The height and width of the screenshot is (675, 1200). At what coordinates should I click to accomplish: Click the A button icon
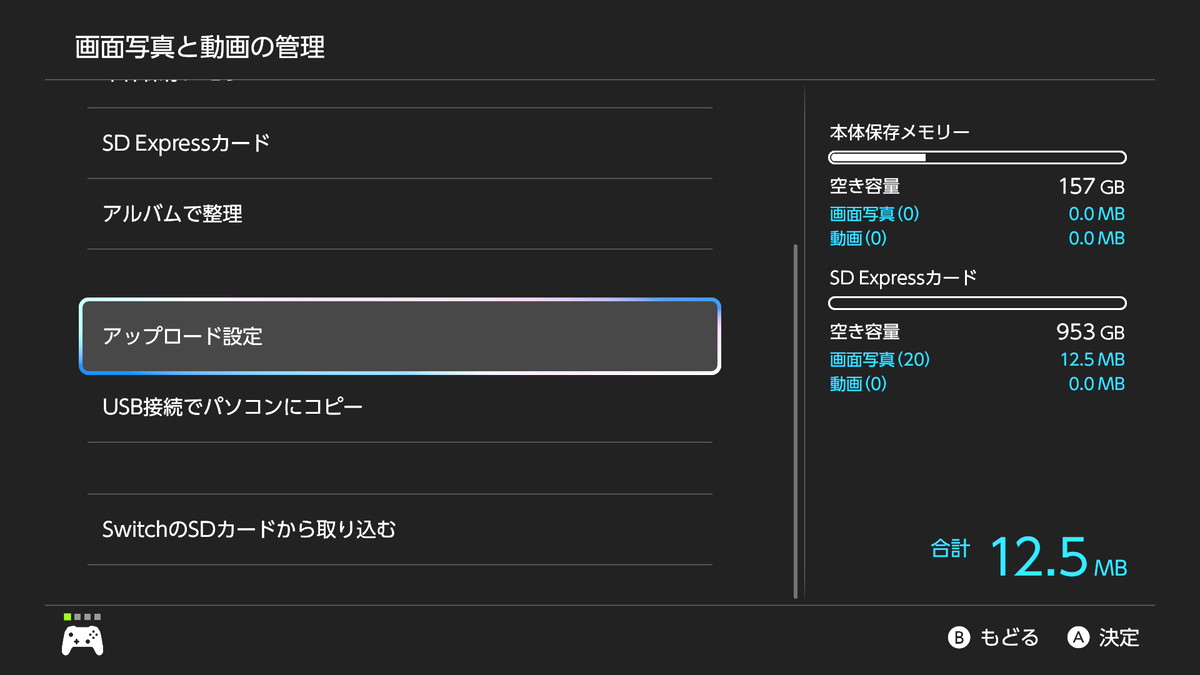tap(1078, 637)
